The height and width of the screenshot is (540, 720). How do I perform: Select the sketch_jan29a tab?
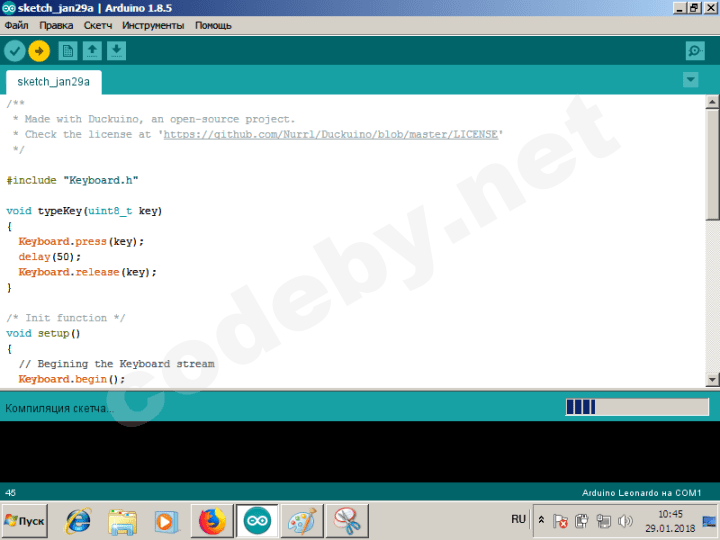(54, 82)
